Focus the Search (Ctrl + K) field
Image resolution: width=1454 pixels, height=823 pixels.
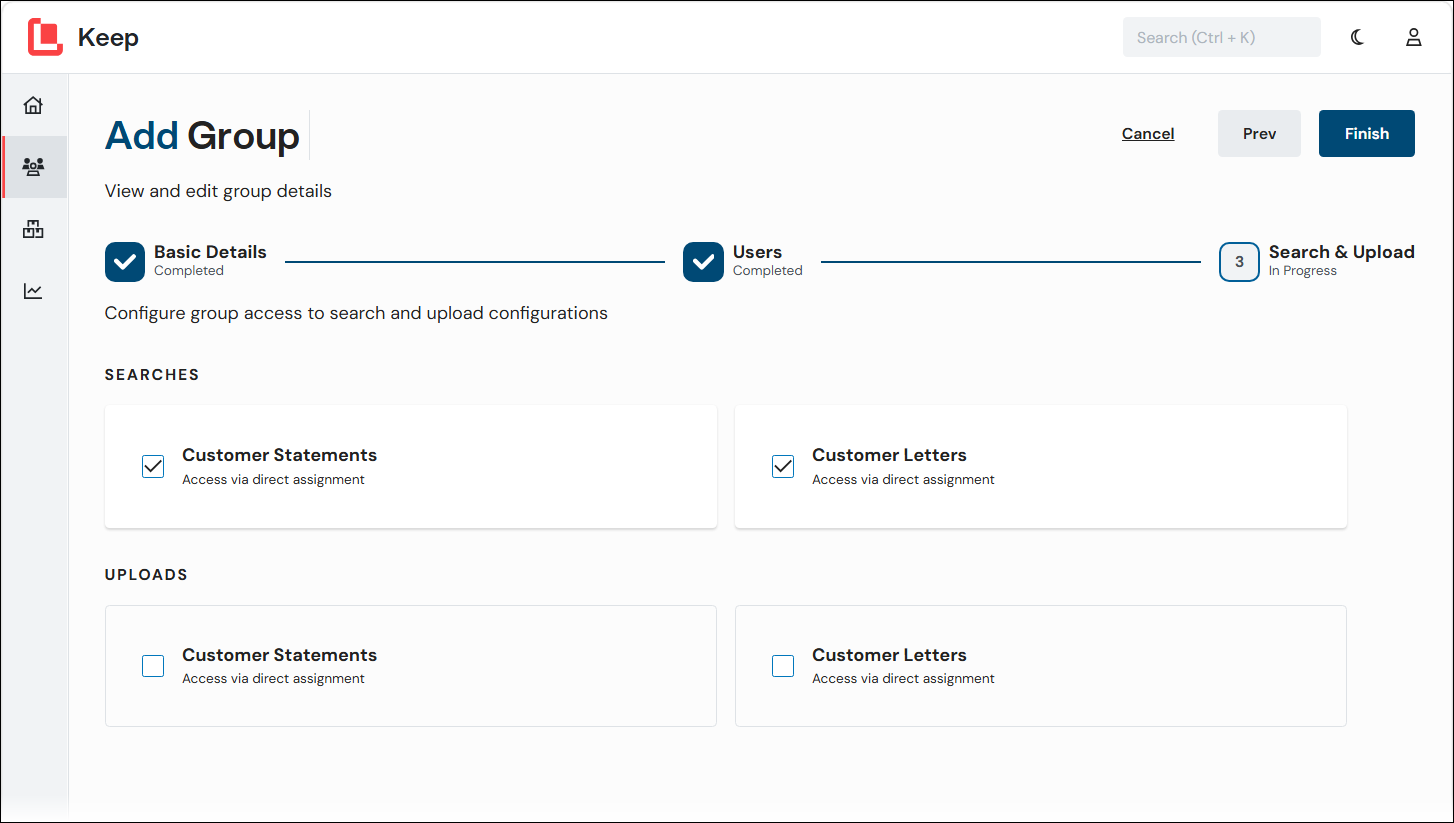1221,37
